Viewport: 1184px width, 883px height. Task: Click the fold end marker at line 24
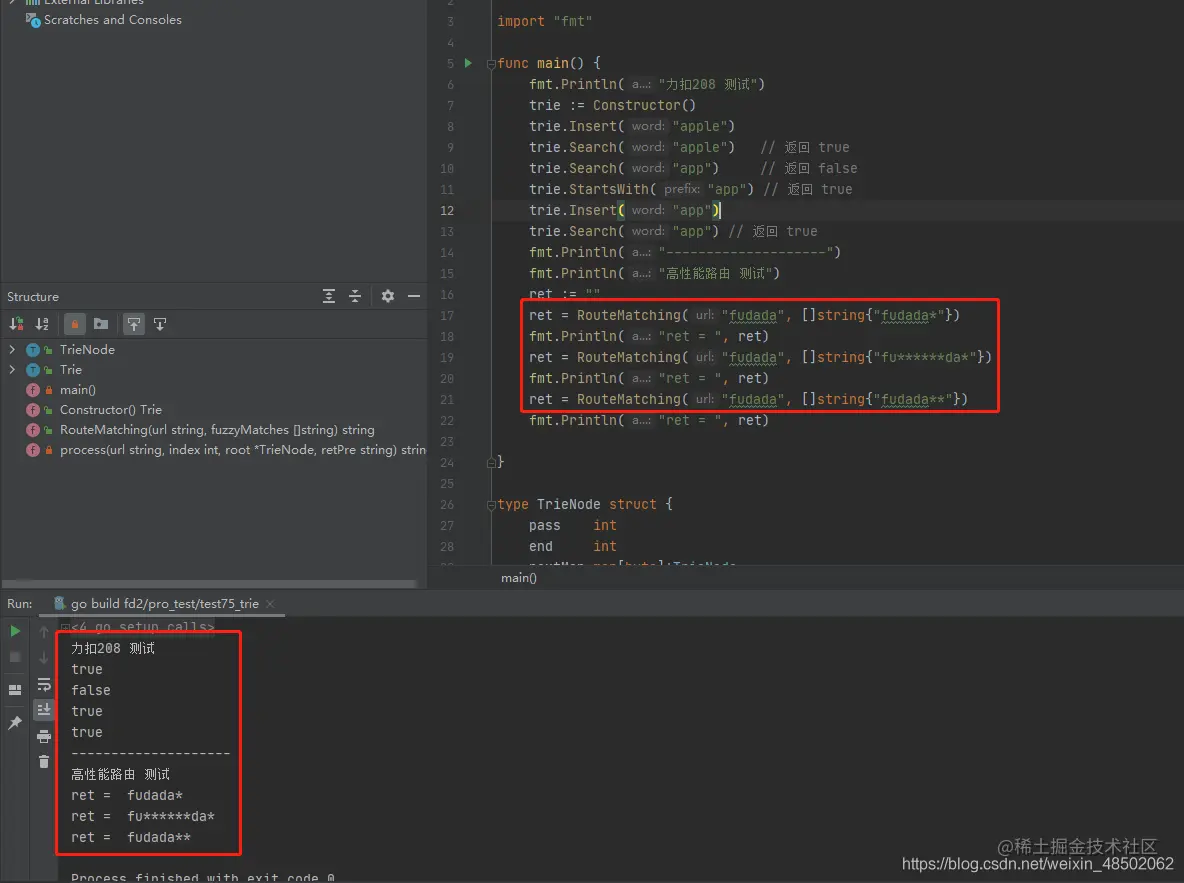pos(491,462)
